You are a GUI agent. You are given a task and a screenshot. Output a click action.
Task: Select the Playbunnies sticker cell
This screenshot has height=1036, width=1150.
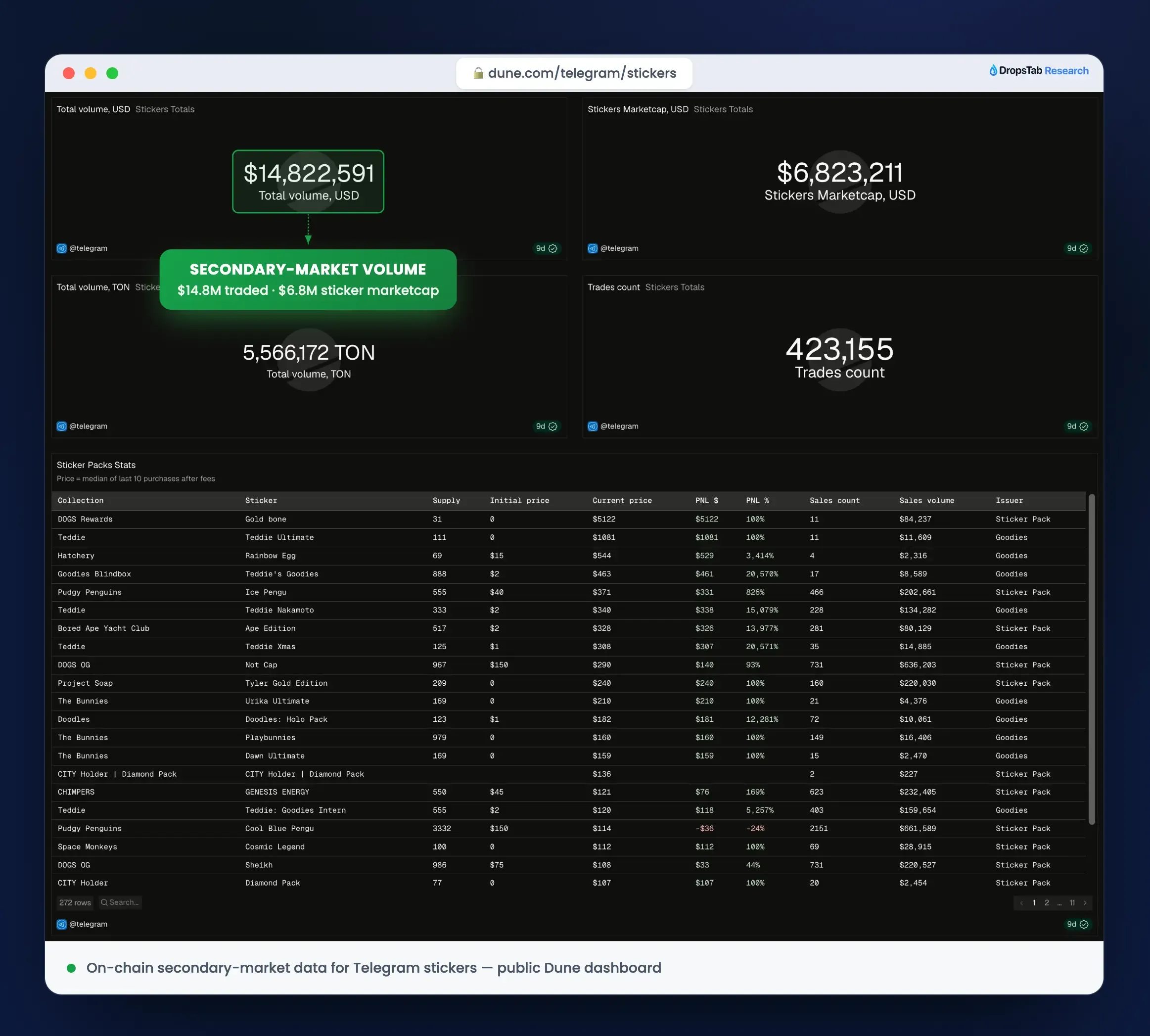click(x=270, y=738)
